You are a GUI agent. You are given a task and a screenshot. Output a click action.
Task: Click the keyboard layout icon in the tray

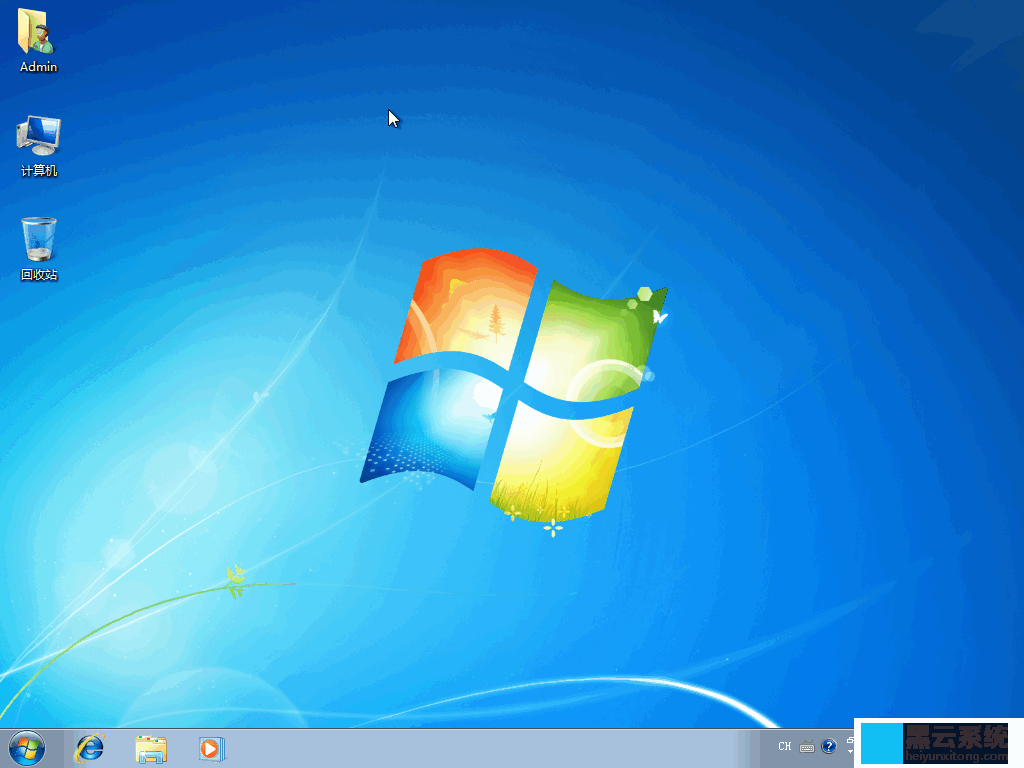(806, 746)
